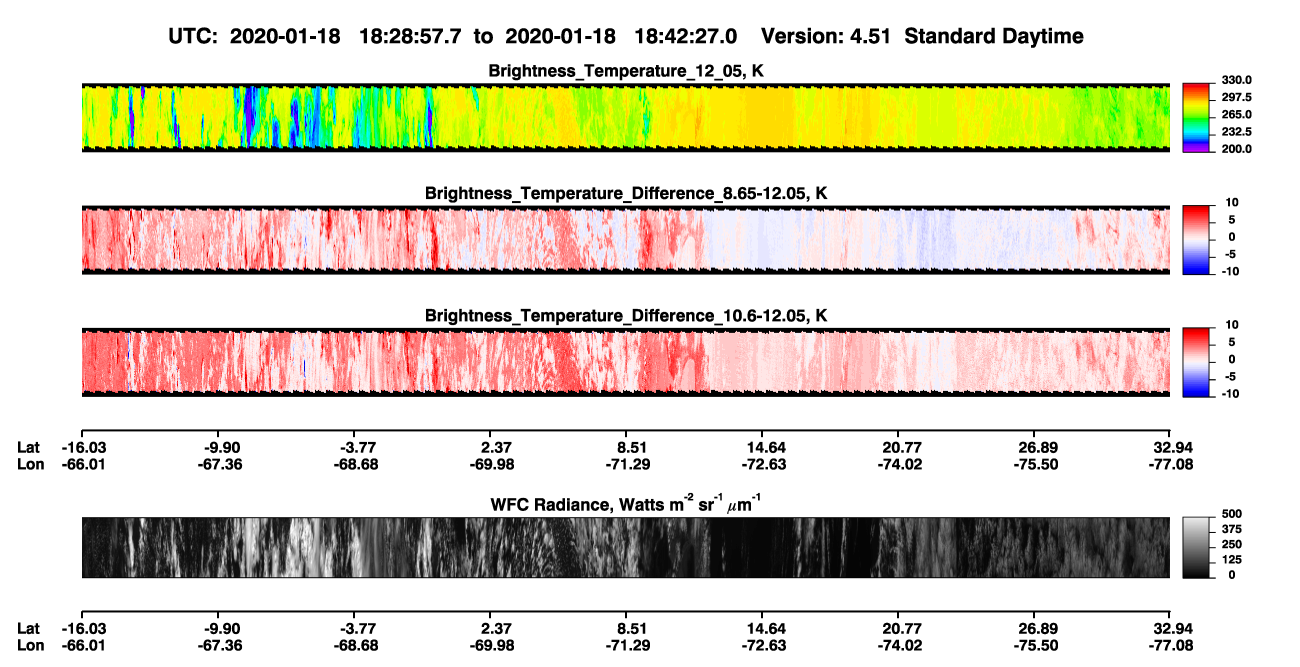The height and width of the screenshot is (667, 1300).
Task: Click longitude -67.36 on the axis below WFC panel
Action: [220, 645]
